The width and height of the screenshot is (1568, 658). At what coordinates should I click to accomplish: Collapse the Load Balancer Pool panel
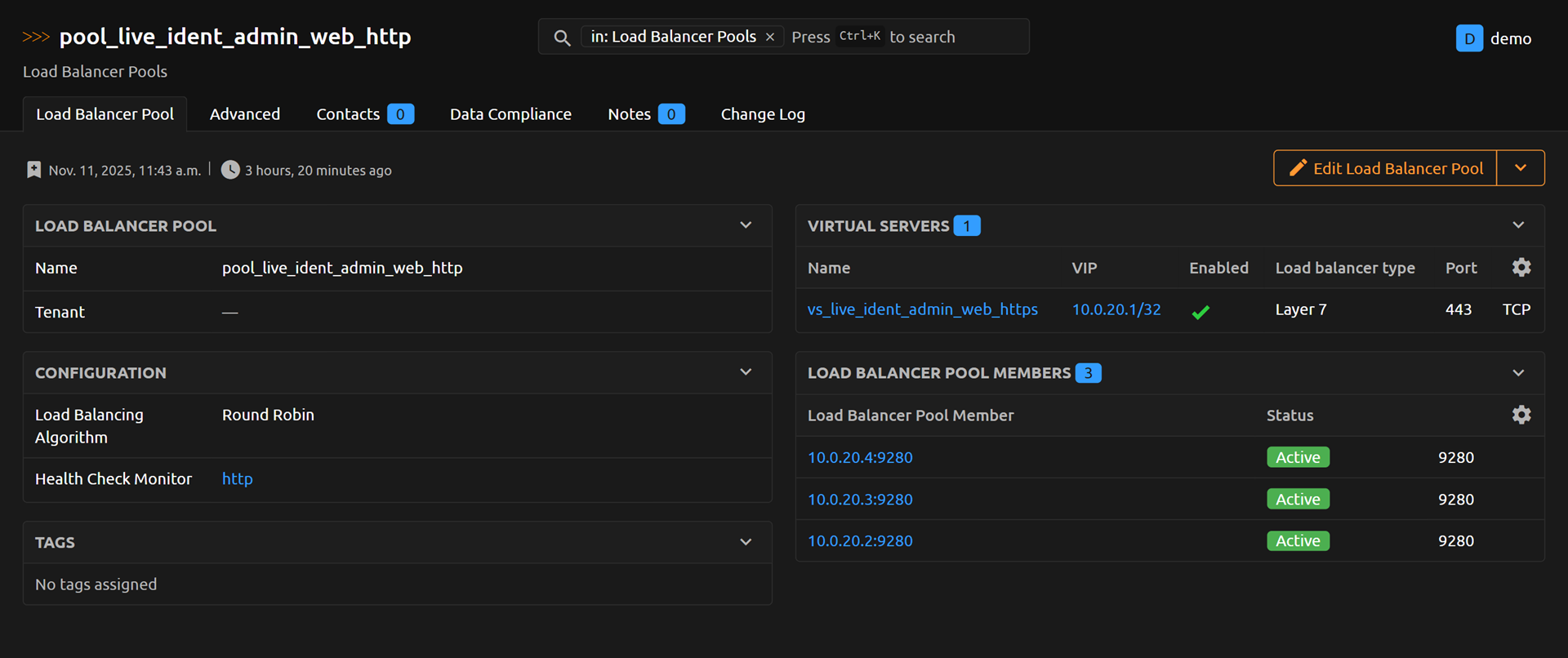746,225
